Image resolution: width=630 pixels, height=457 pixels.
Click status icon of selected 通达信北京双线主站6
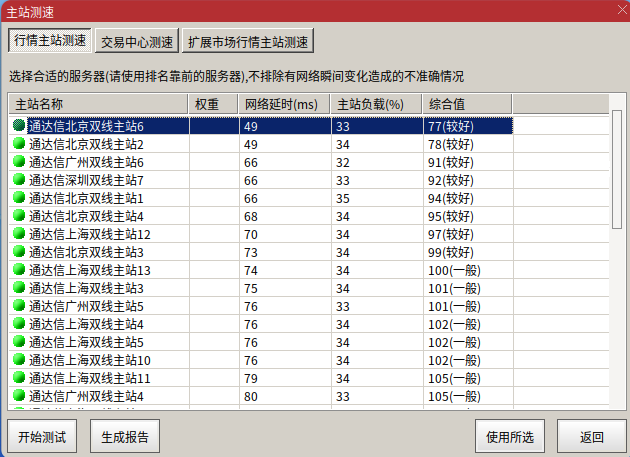19,125
